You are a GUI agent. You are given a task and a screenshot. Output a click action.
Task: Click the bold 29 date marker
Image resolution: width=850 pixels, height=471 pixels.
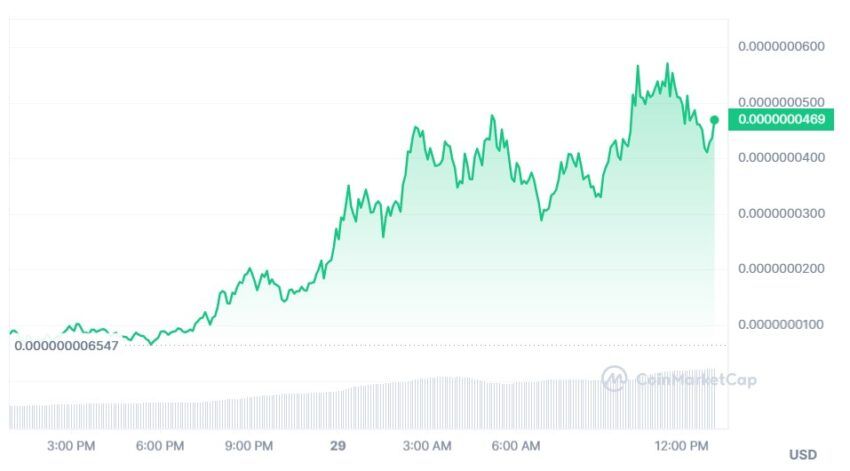[x=338, y=446]
